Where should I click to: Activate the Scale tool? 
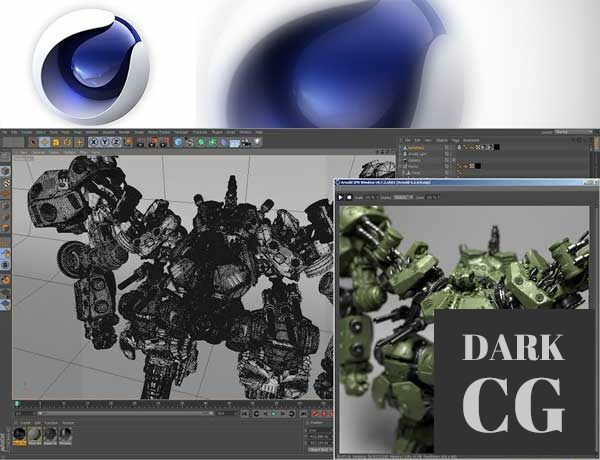(x=56, y=143)
